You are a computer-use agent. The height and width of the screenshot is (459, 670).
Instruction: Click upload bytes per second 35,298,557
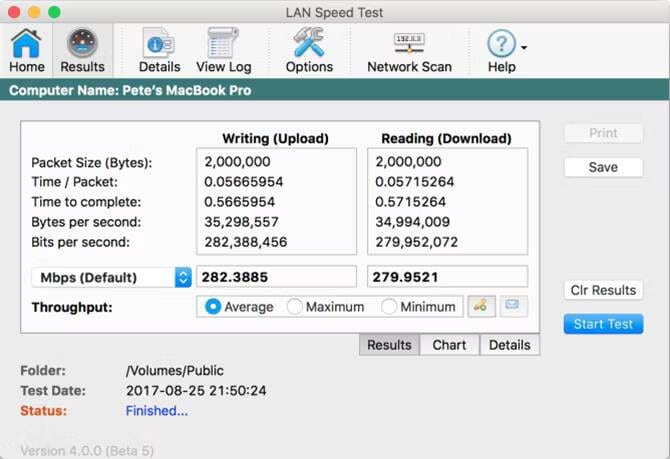[x=241, y=222]
